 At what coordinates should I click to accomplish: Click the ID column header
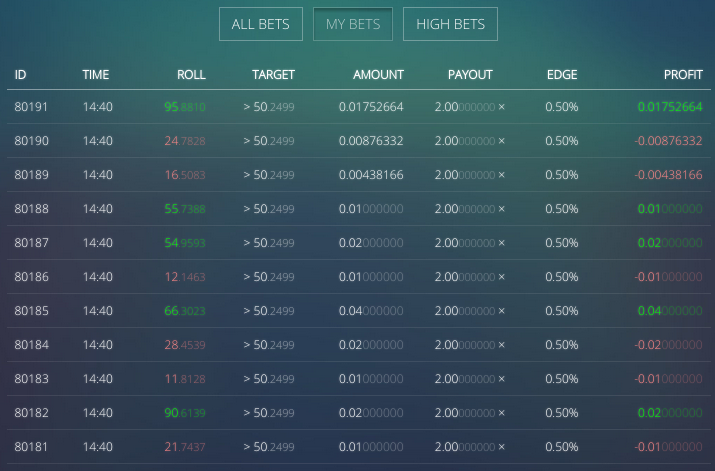20,75
